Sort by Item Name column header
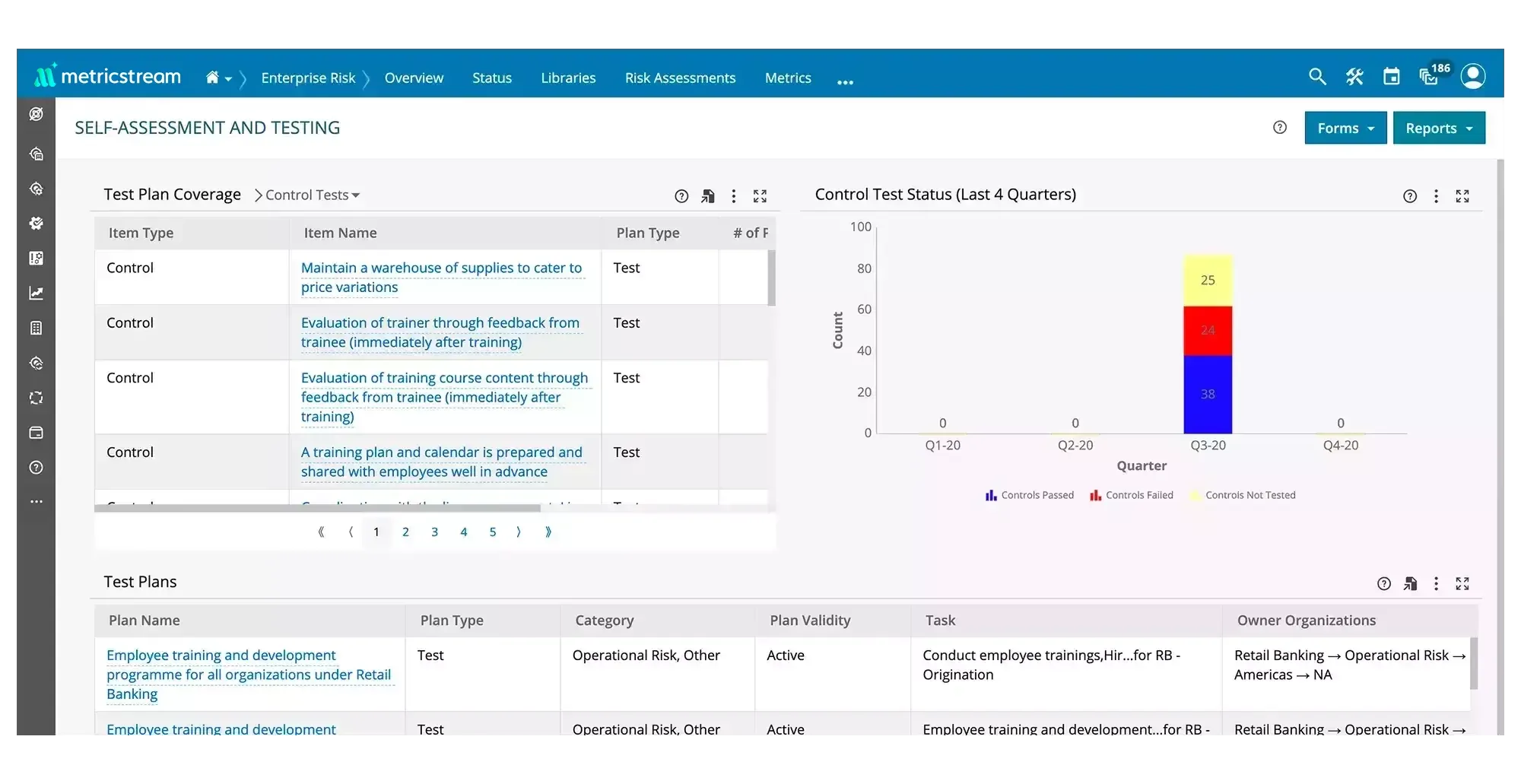 pyautogui.click(x=446, y=233)
